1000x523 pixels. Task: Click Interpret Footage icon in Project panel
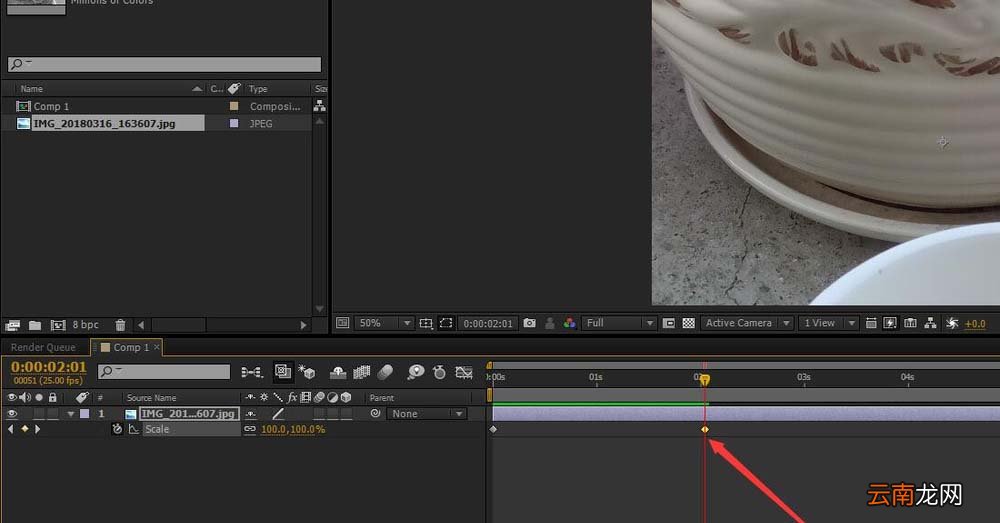pos(12,325)
